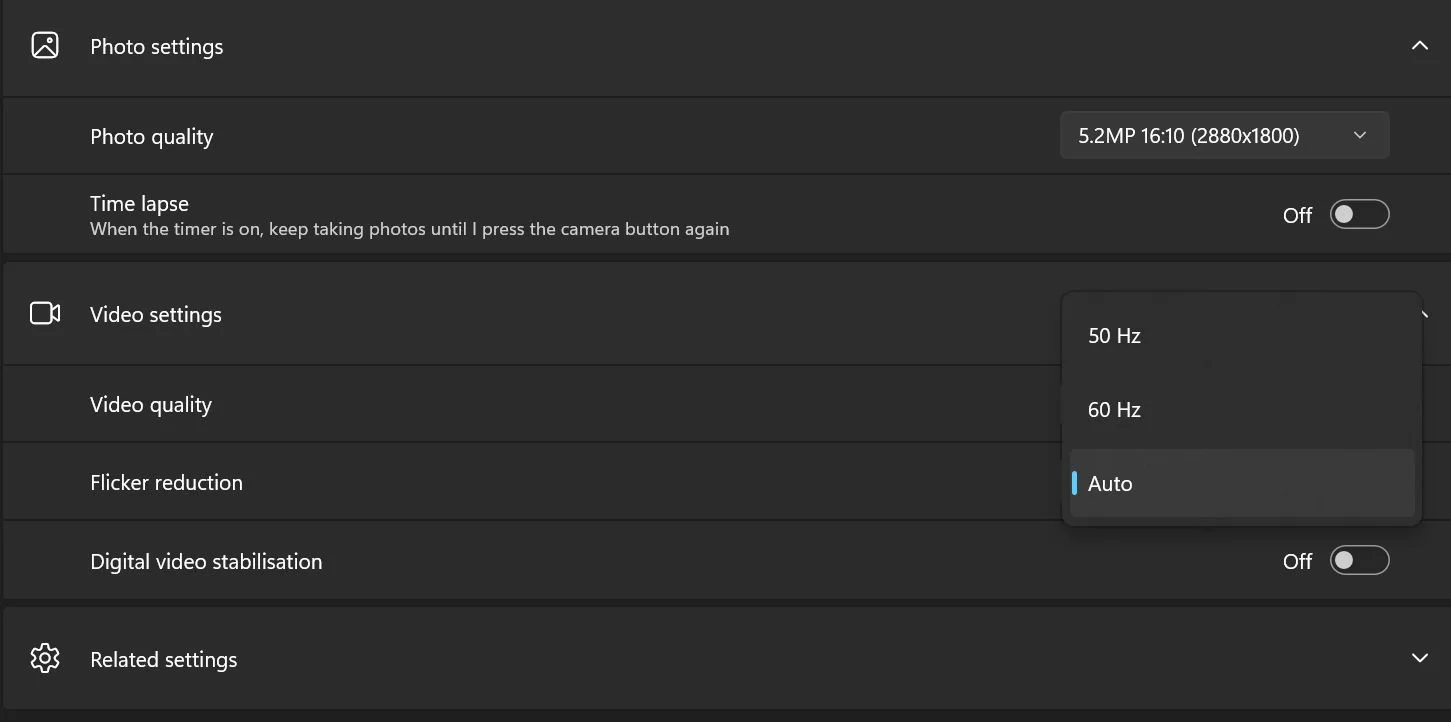Click the Related settings gear icon
1451x722 pixels.
point(45,658)
